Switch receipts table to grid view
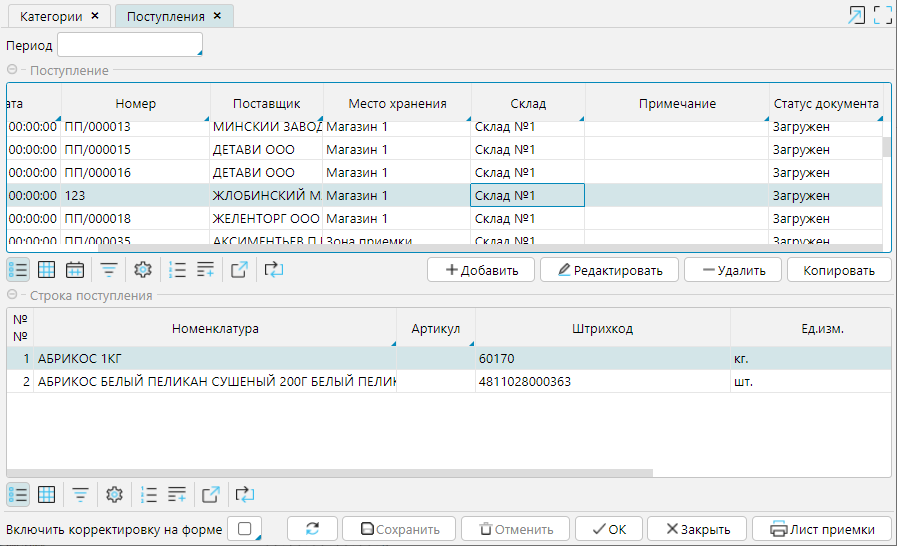This screenshot has width=897, height=546. tap(46, 269)
